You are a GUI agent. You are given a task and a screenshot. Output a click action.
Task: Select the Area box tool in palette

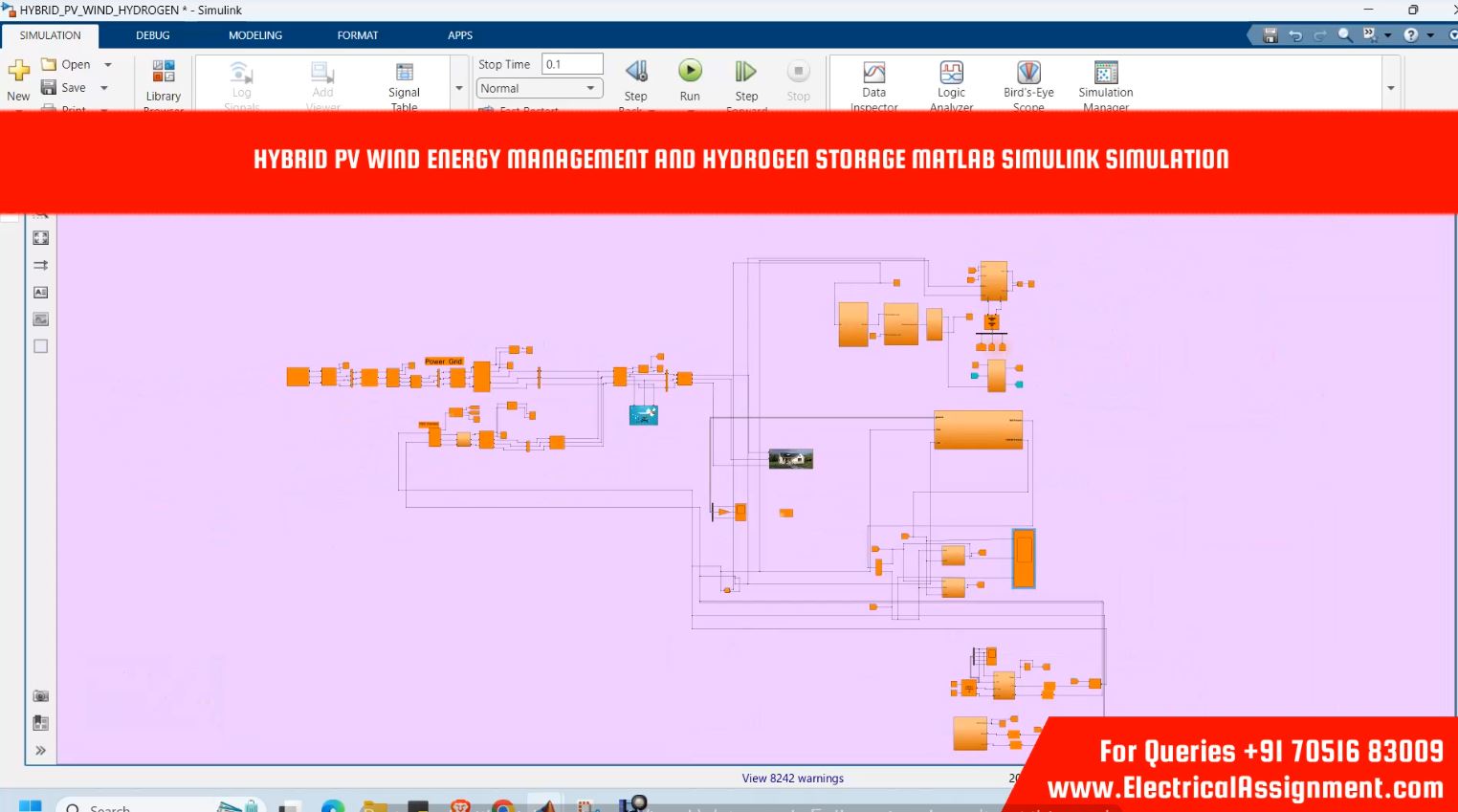tap(40, 346)
